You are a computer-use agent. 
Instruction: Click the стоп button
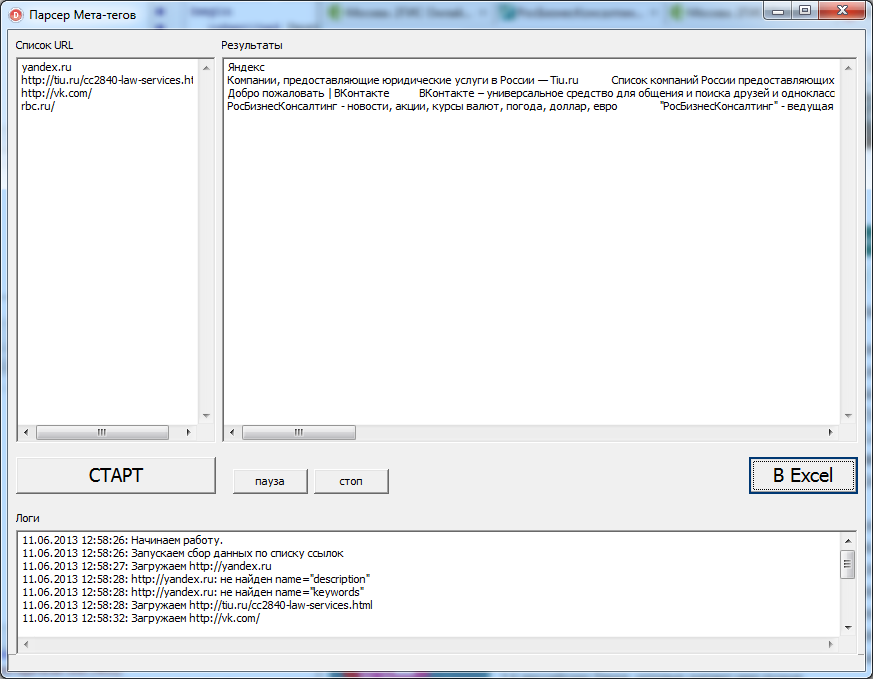click(351, 481)
